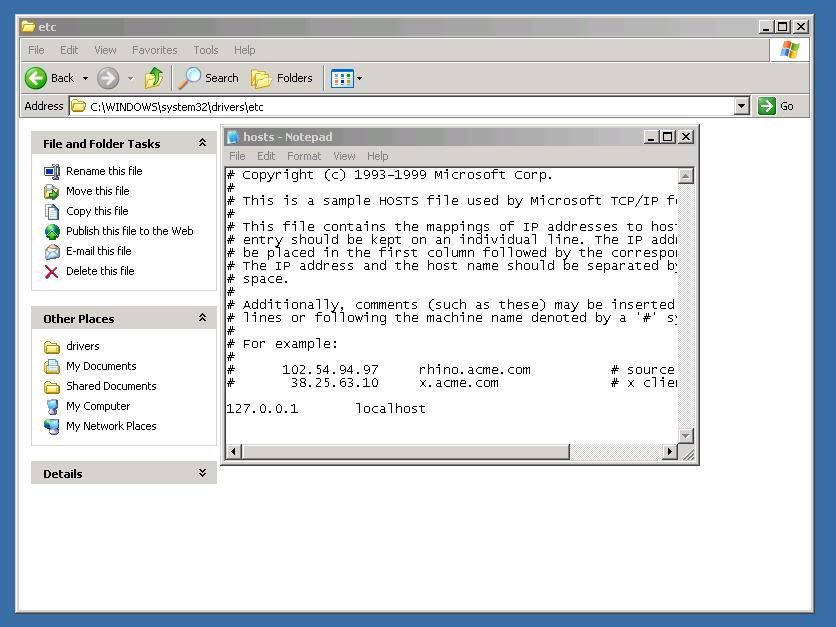Go up one folder level icon

(154, 78)
